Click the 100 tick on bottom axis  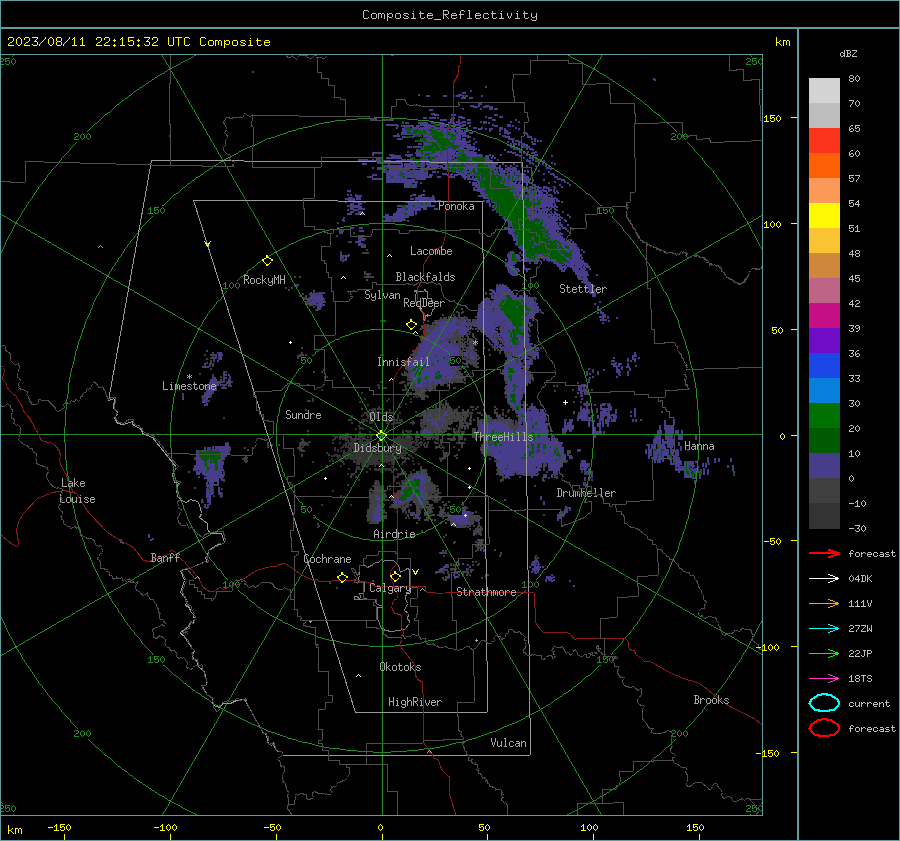coord(589,827)
